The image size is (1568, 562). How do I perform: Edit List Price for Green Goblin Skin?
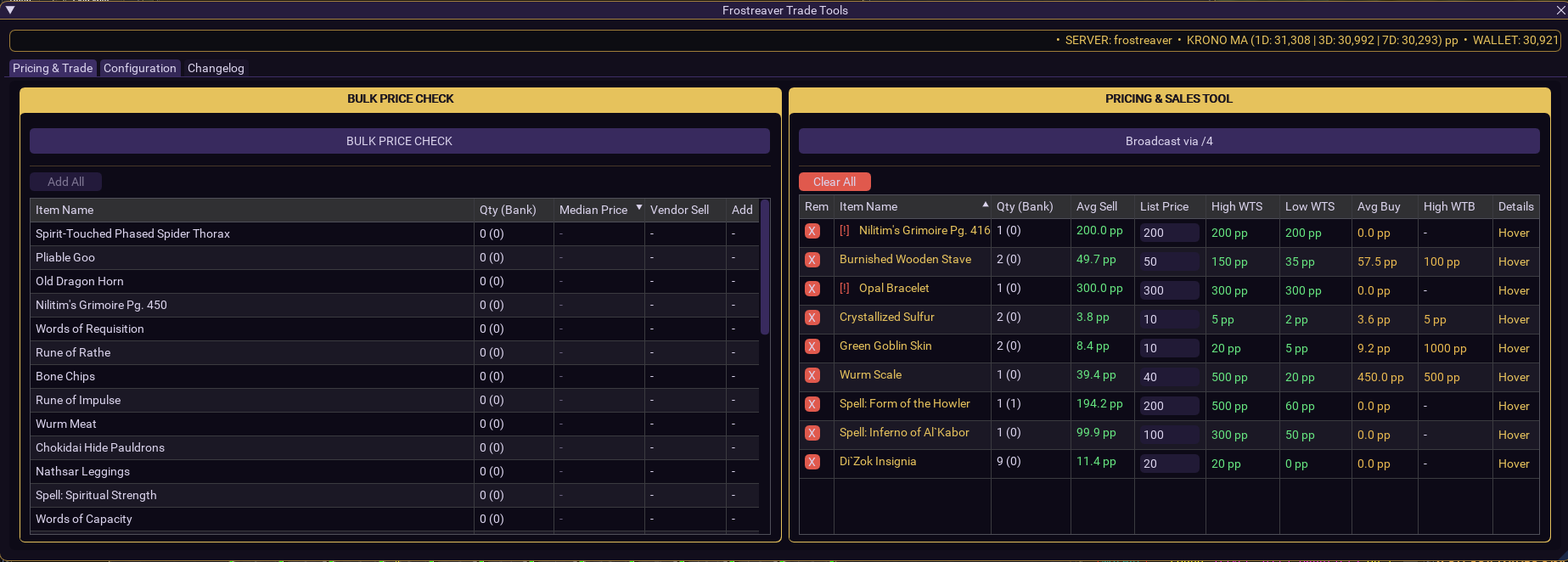click(x=1169, y=348)
